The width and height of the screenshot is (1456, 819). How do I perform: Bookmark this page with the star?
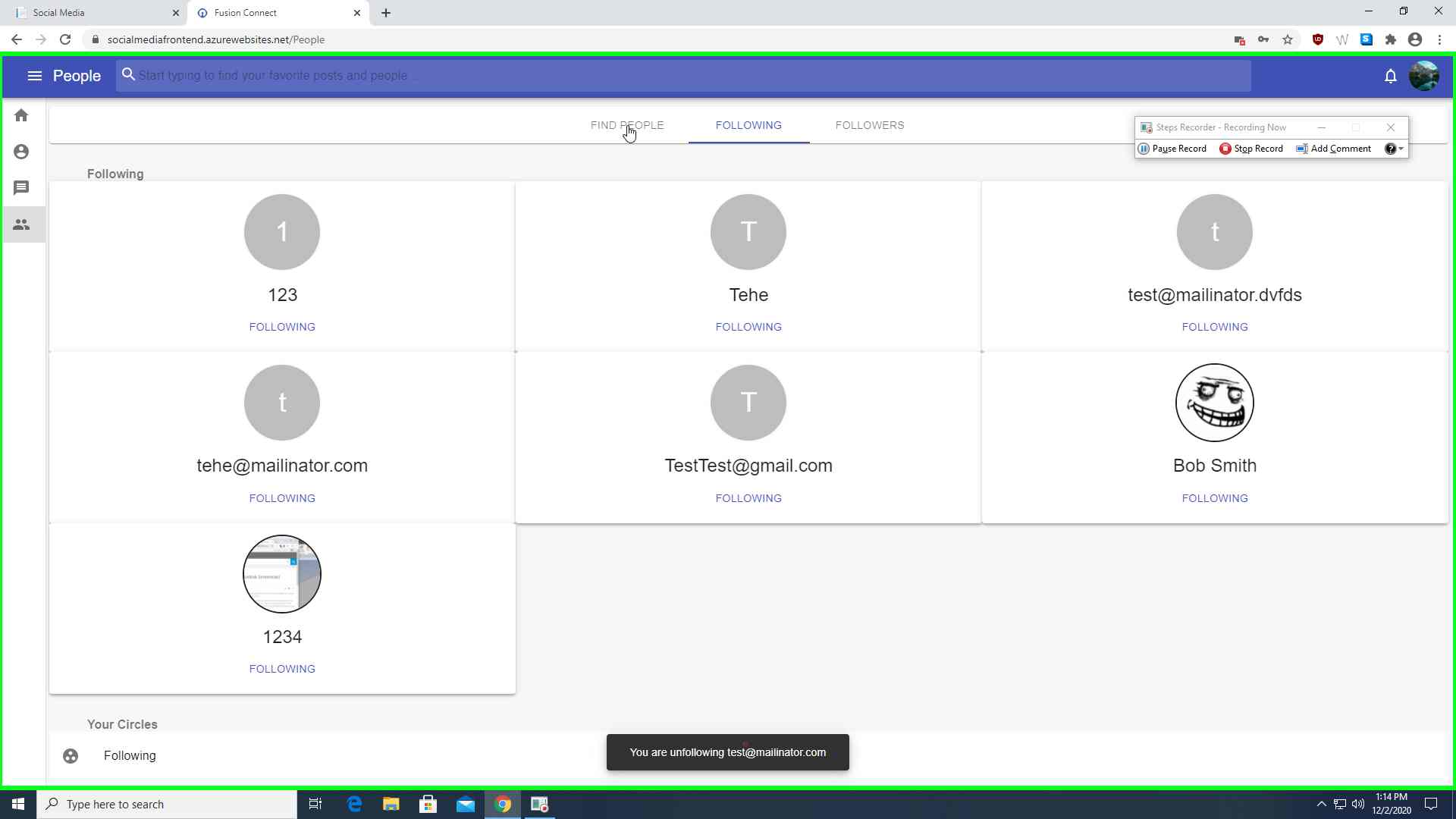click(x=1288, y=39)
